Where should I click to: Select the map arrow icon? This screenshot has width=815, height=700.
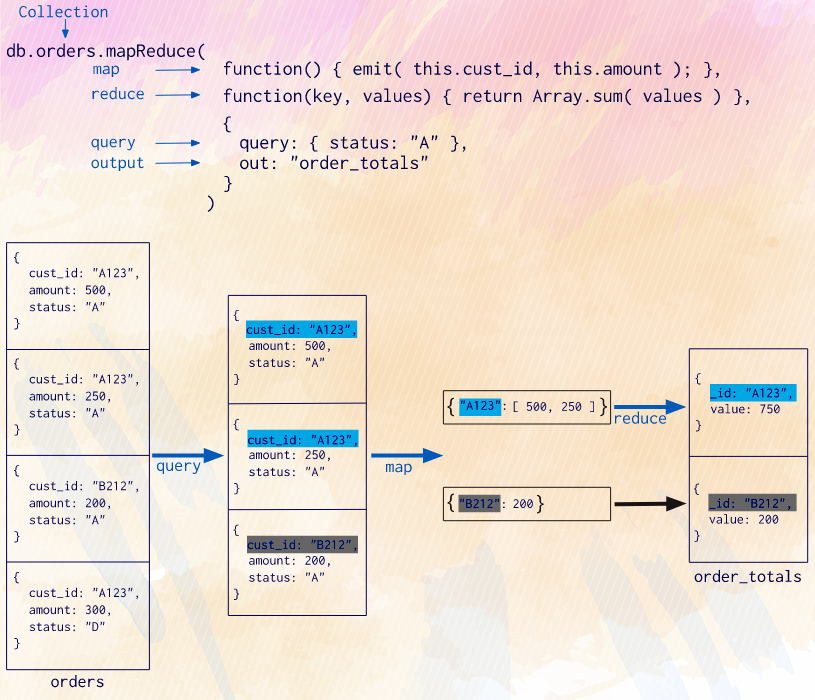[176, 70]
